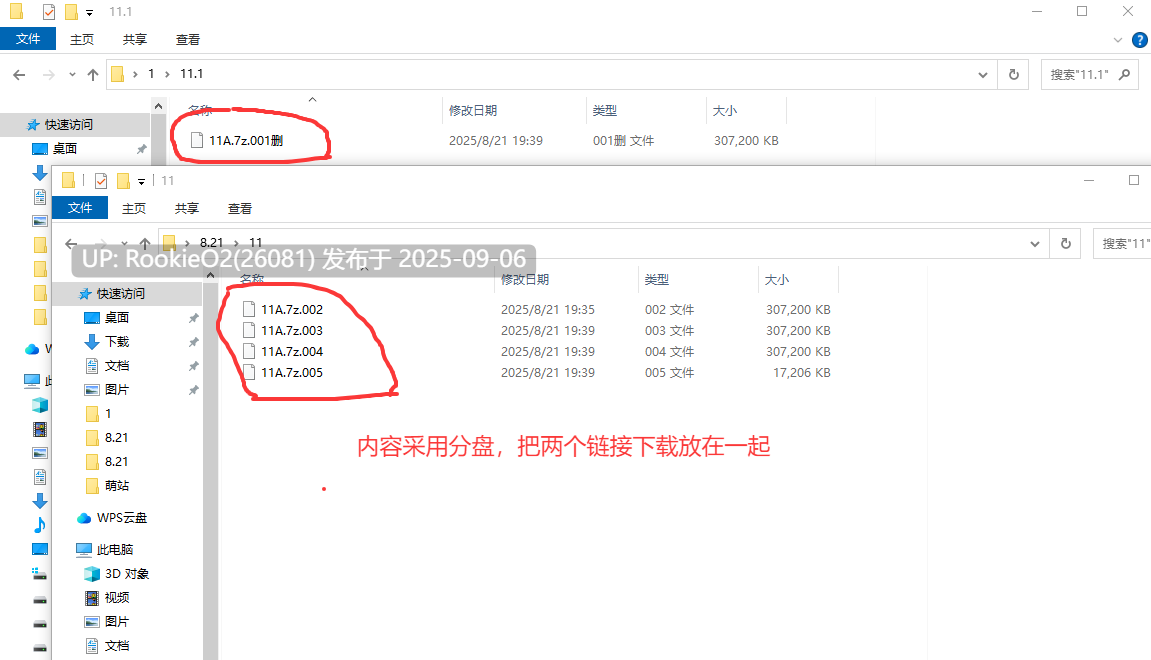Image resolution: width=1151 pixels, height=660 pixels.
Task: Open recent locations dropdown in the 11.1 window
Action: click(x=72, y=74)
